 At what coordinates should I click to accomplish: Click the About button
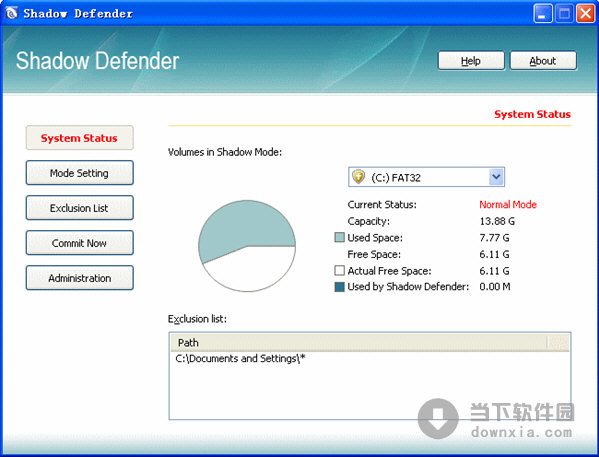[x=543, y=61]
